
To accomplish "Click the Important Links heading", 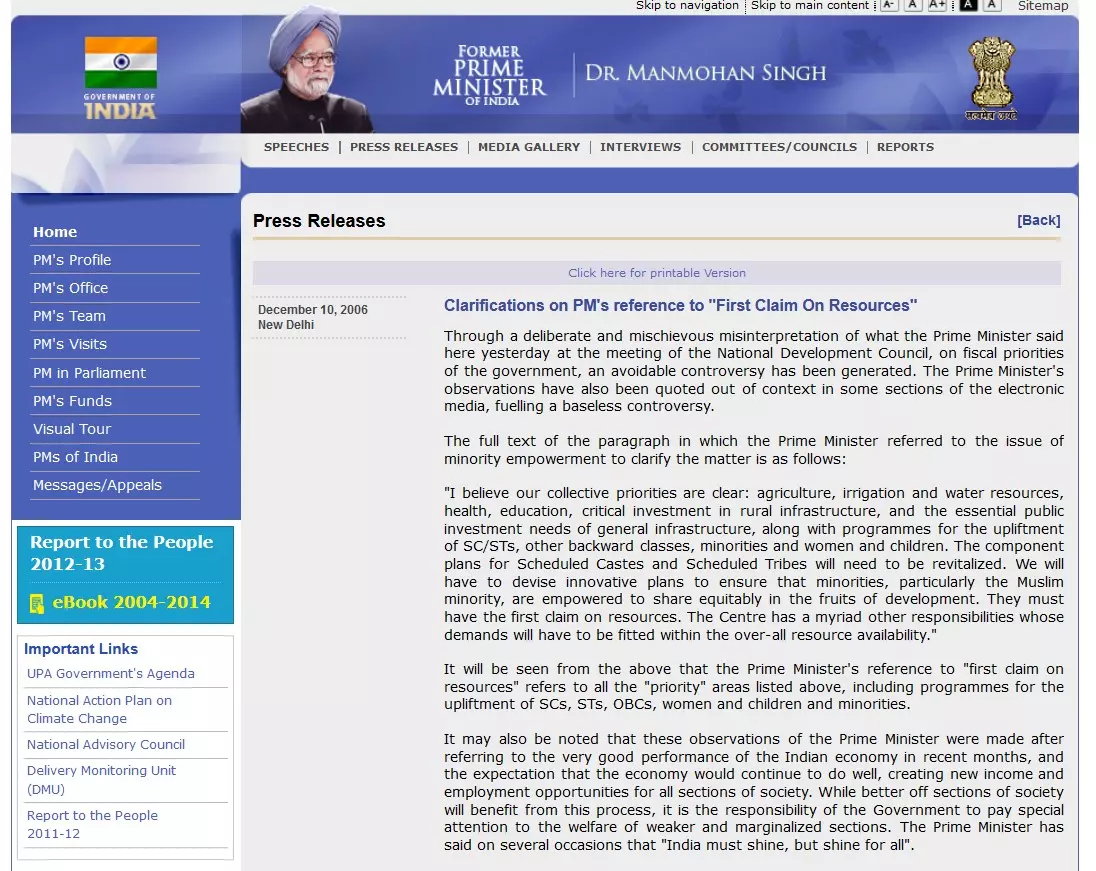I will pyautogui.click(x=81, y=649).
